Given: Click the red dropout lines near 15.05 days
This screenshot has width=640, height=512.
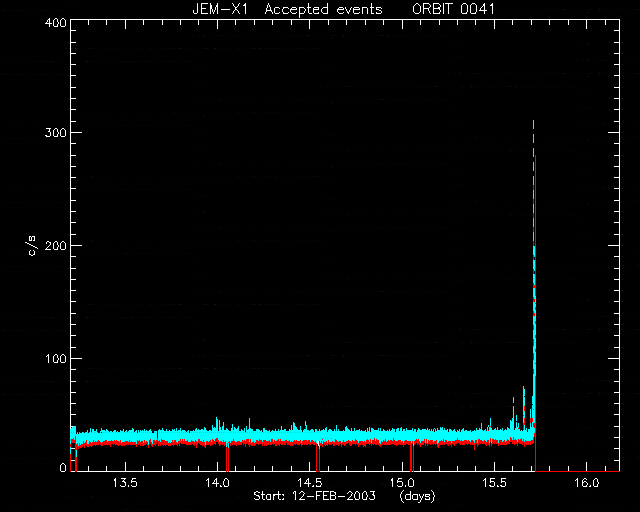Looking at the screenshot, I should point(412,458).
